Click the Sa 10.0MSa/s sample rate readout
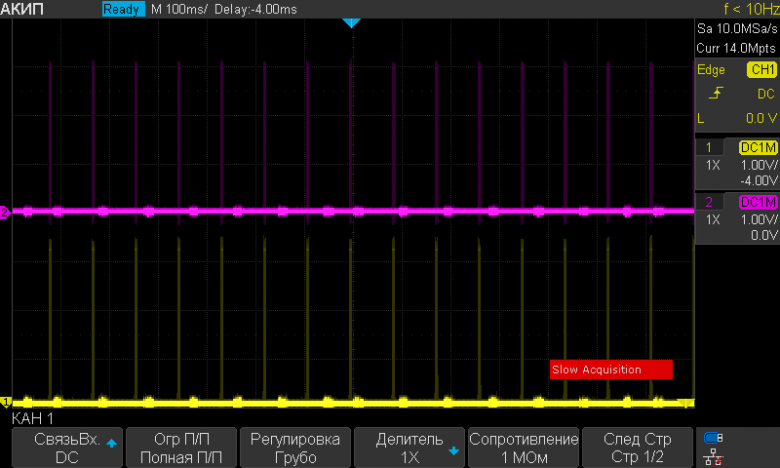This screenshot has height=468, width=780. coord(737,28)
